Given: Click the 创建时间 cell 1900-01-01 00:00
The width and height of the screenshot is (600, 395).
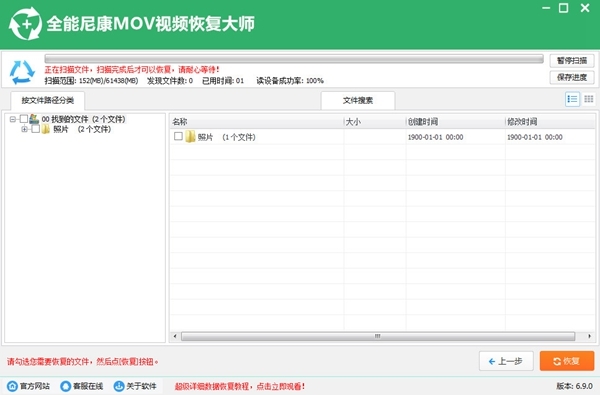Looking at the screenshot, I should pyautogui.click(x=435, y=137).
